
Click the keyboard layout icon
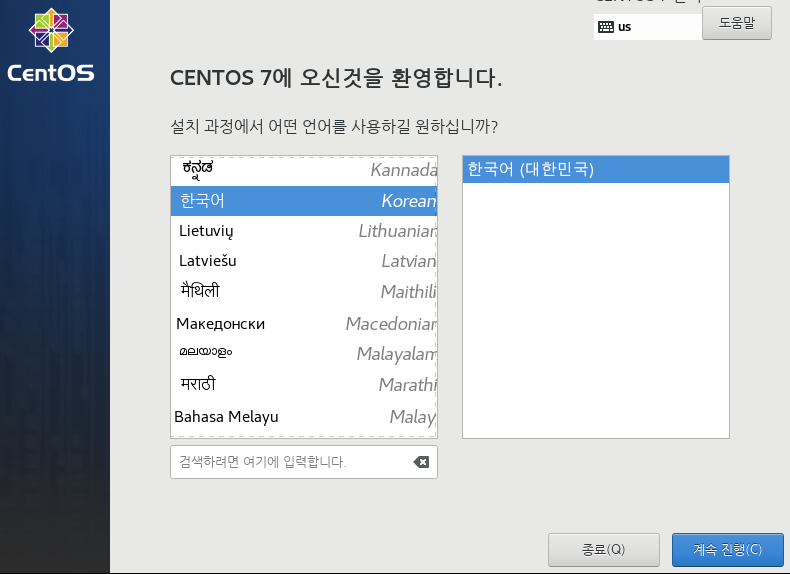tap(606, 27)
